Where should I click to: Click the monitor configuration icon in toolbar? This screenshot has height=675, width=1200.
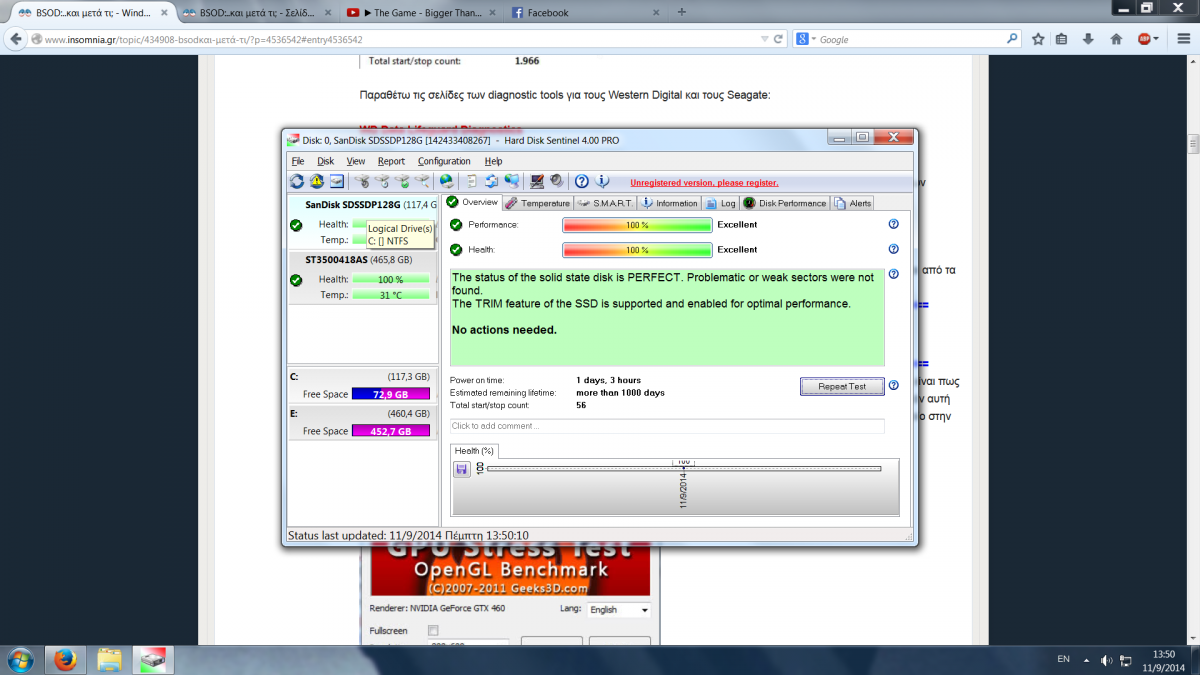(537, 181)
